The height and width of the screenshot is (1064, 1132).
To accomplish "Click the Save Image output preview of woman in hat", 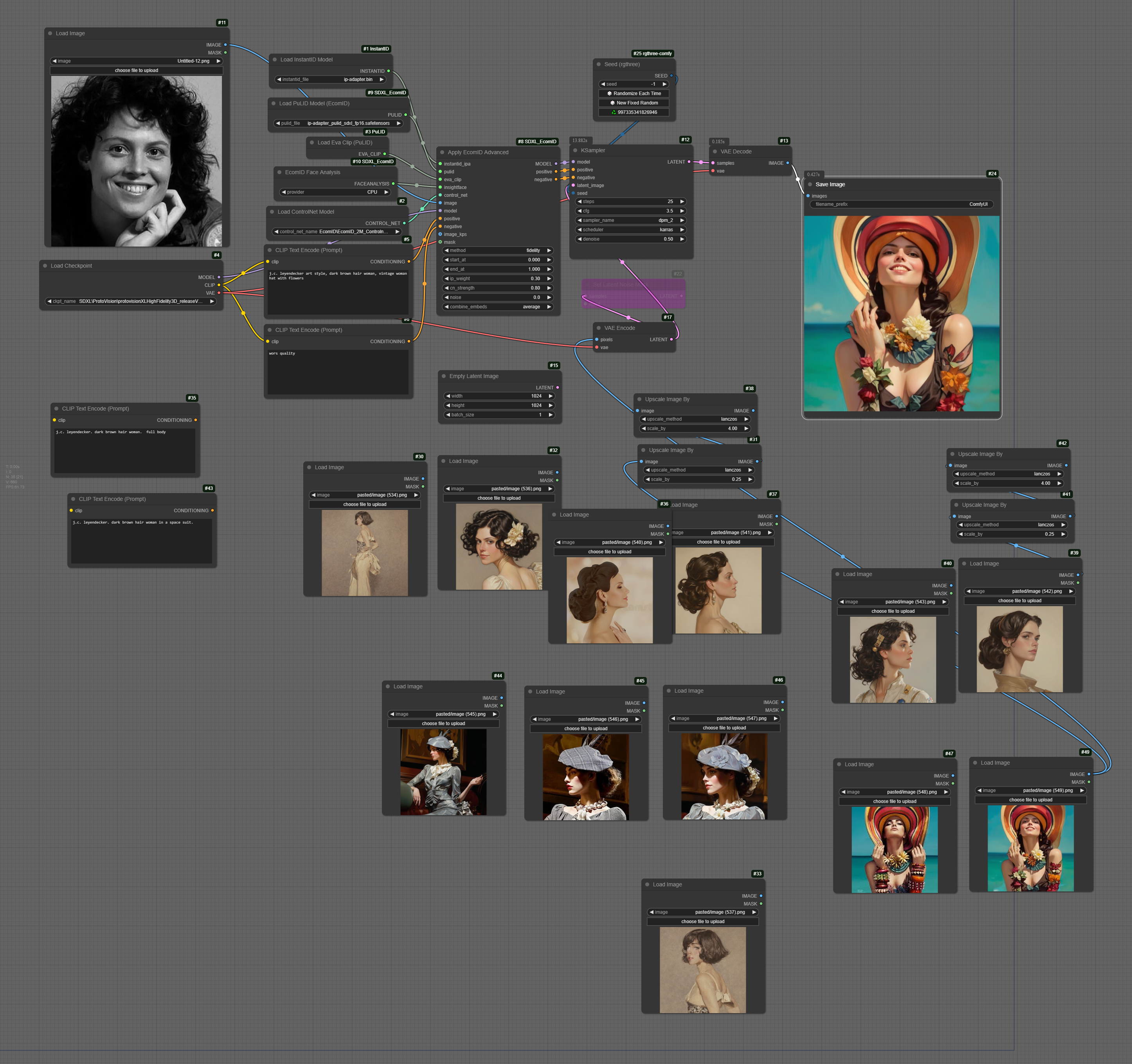I will pos(902,314).
